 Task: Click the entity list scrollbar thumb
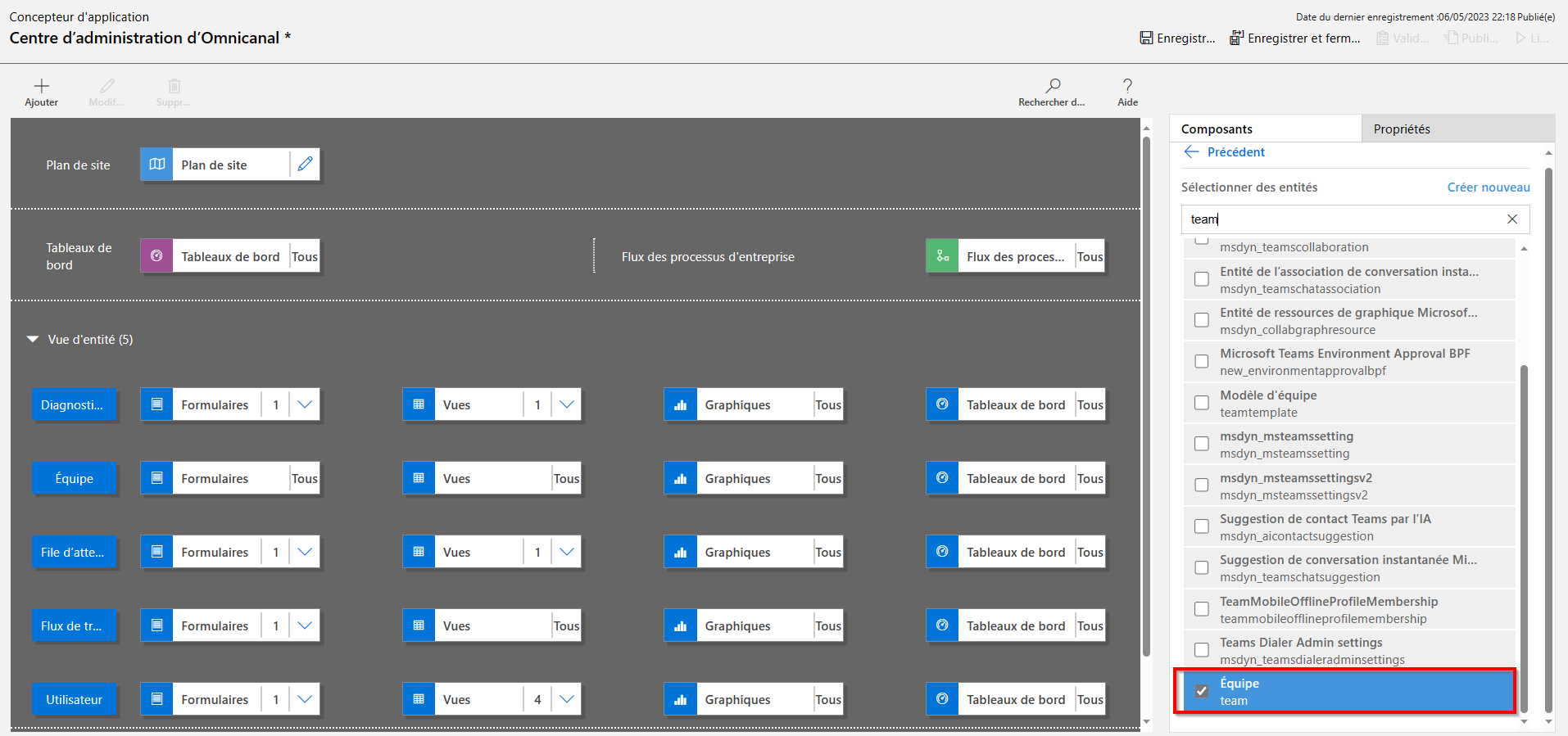click(x=1524, y=538)
